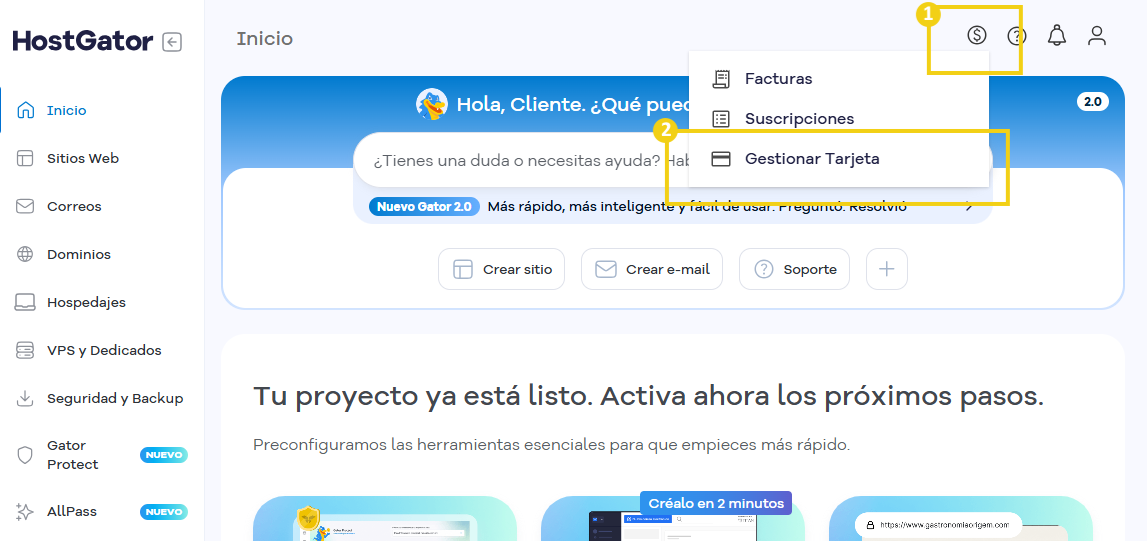Viewport: 1147px width, 541px height.
Task: Click the Dominios globe icon
Action: [25, 254]
